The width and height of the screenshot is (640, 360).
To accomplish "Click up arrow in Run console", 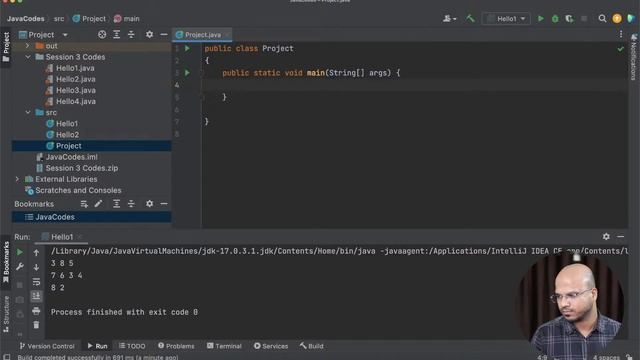I will pyautogui.click(x=36, y=253).
